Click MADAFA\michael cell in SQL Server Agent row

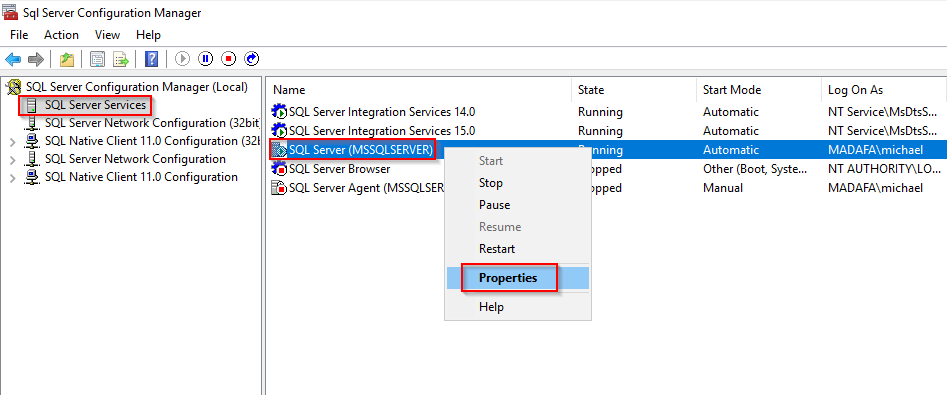click(875, 188)
